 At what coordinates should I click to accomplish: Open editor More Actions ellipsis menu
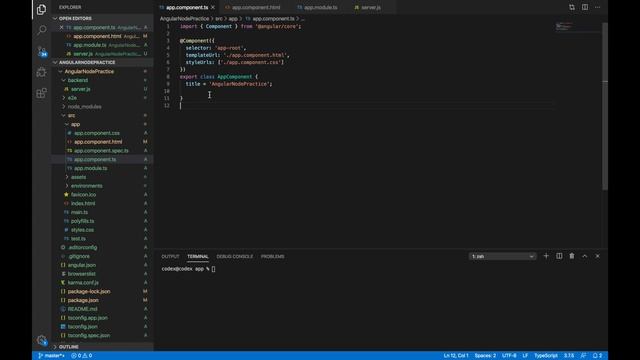click(598, 7)
